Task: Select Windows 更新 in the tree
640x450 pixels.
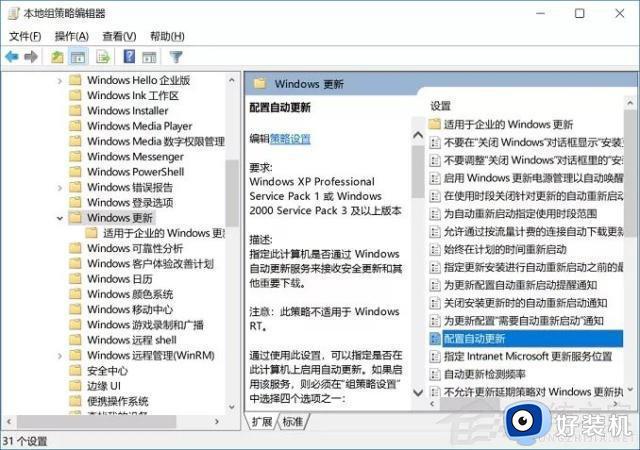Action: 120,218
